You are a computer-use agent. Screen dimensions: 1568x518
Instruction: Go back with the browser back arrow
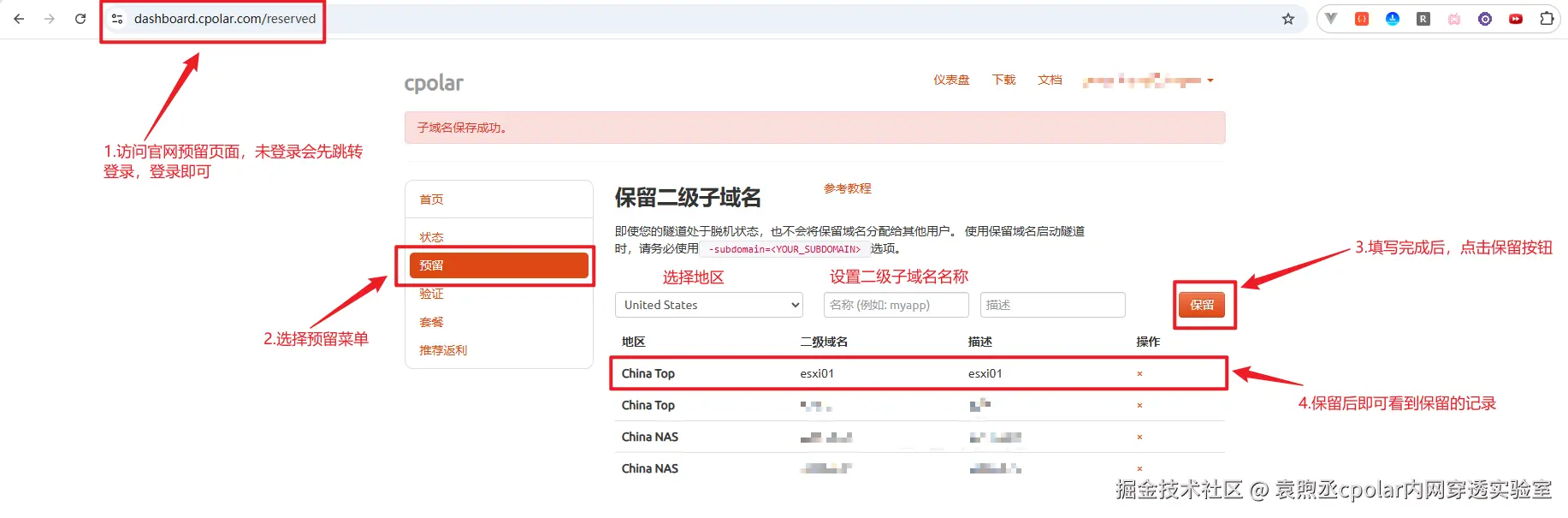(x=19, y=19)
